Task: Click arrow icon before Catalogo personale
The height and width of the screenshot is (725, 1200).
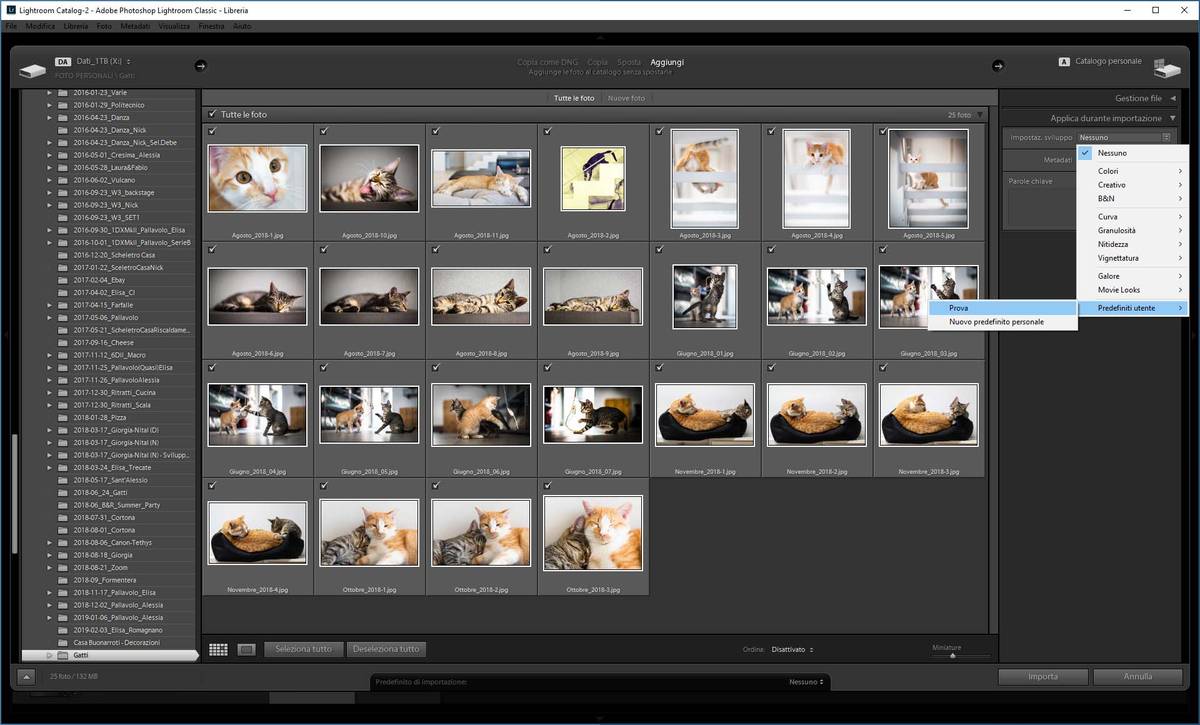Action: pyautogui.click(x=997, y=66)
